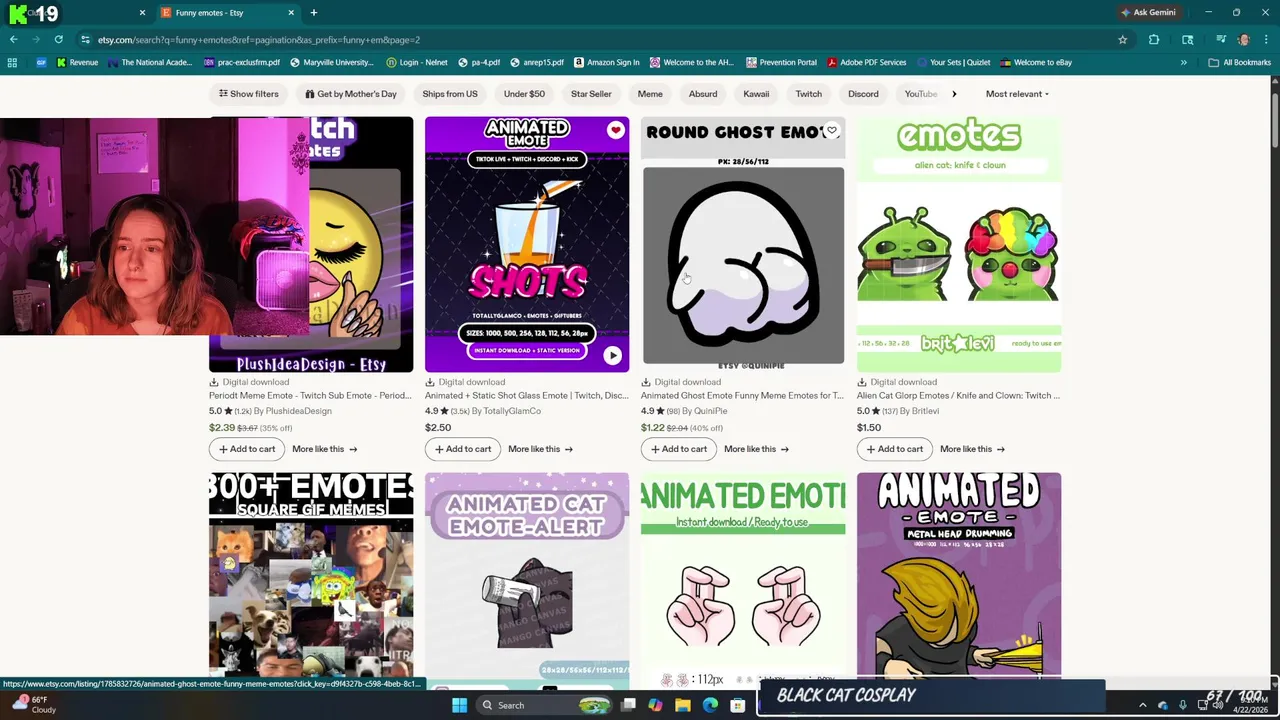
Task: Open Welcome to eBay bookmark
Action: click(x=1035, y=62)
